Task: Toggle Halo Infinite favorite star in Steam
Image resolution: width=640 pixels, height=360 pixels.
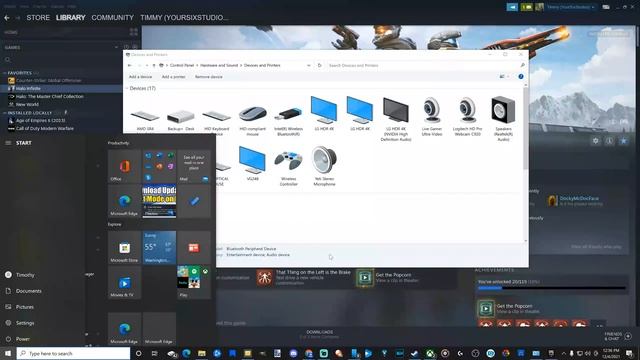Action: (x=623, y=140)
